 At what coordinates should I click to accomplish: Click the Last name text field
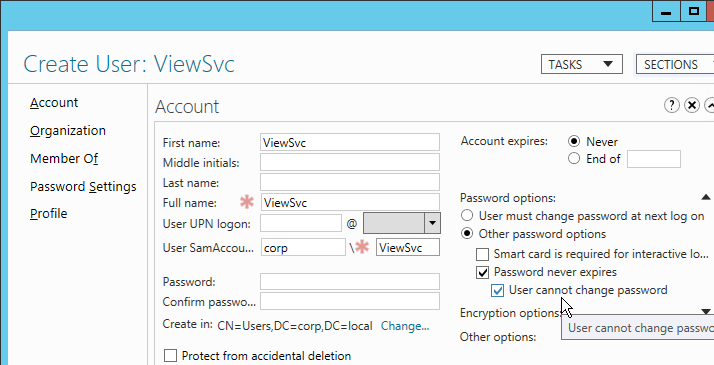[x=350, y=182]
